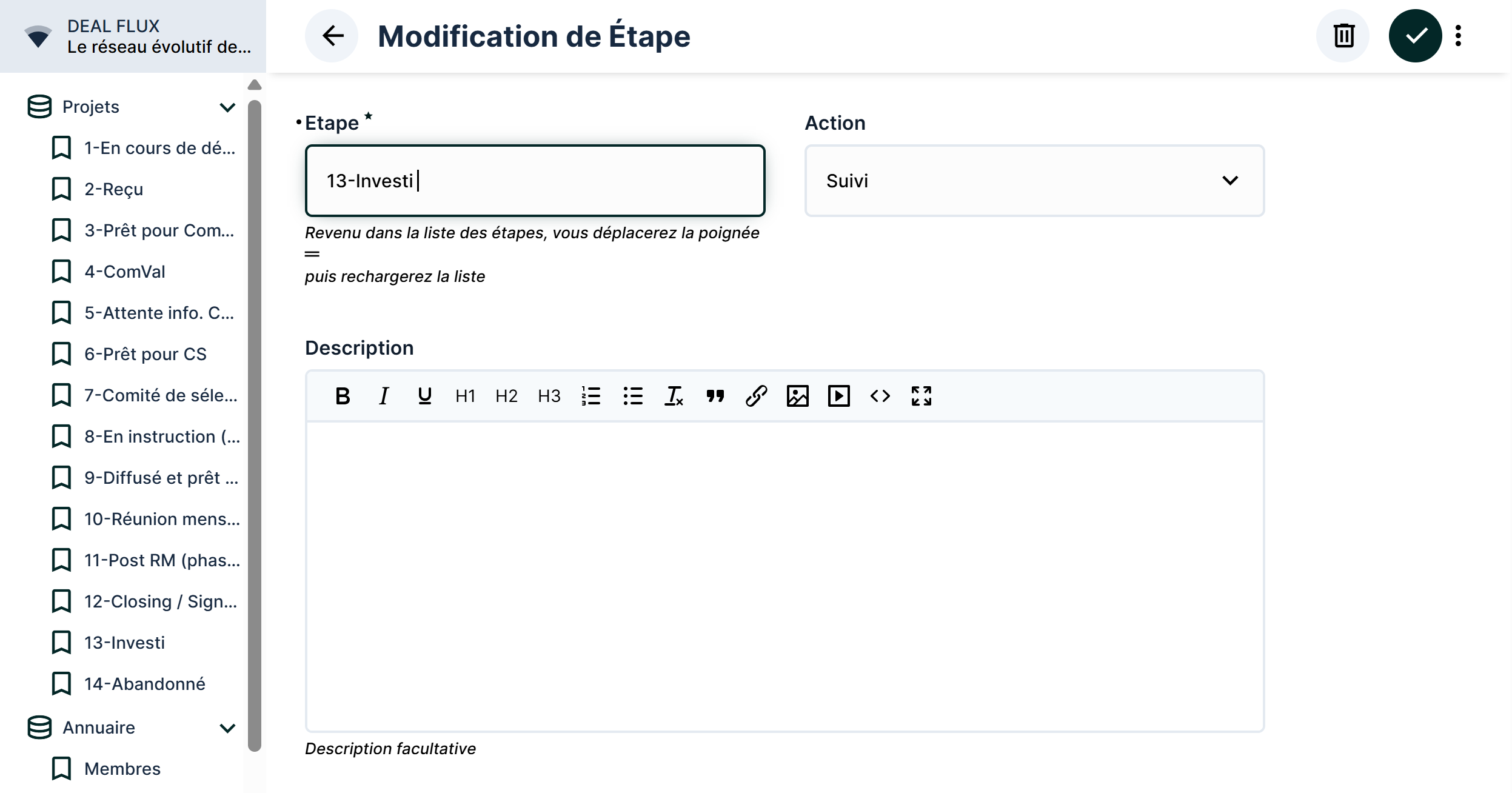Apply H3 heading style

(549, 396)
